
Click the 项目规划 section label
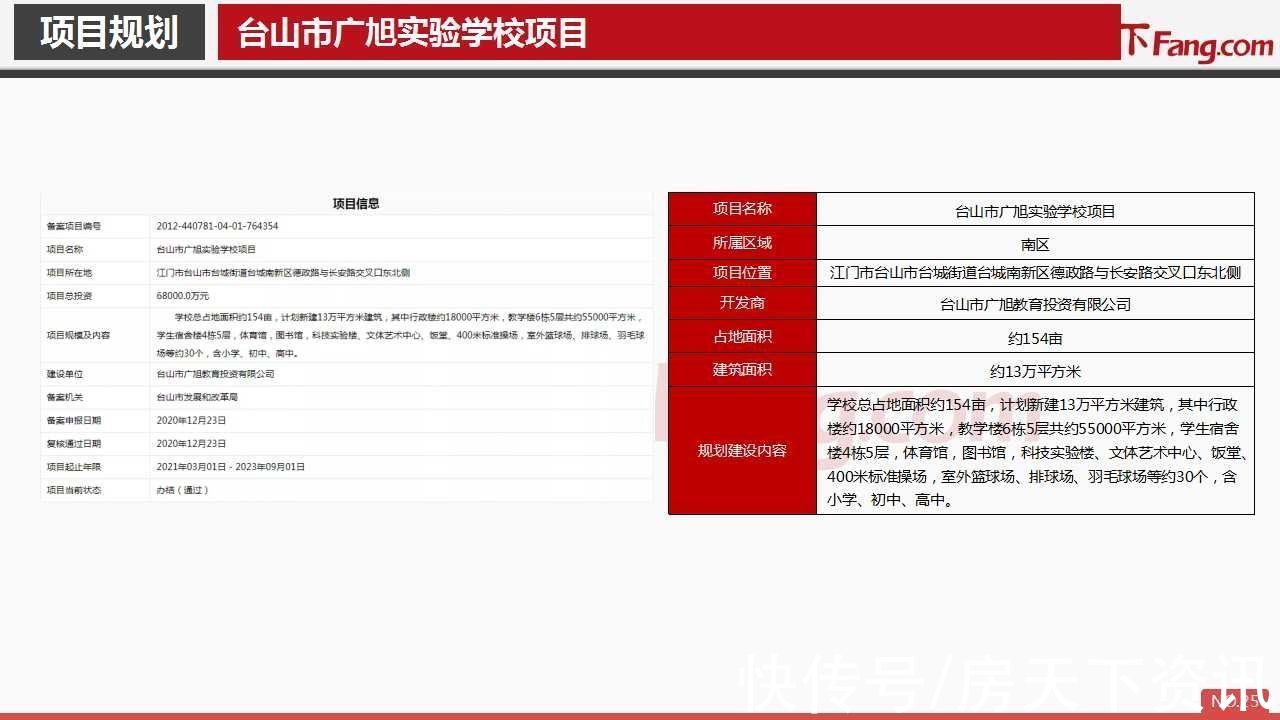[109, 32]
